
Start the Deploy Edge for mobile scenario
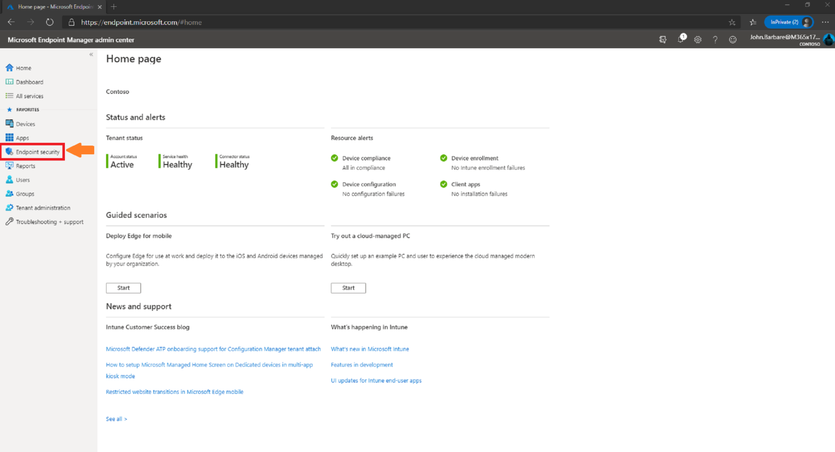tap(124, 288)
